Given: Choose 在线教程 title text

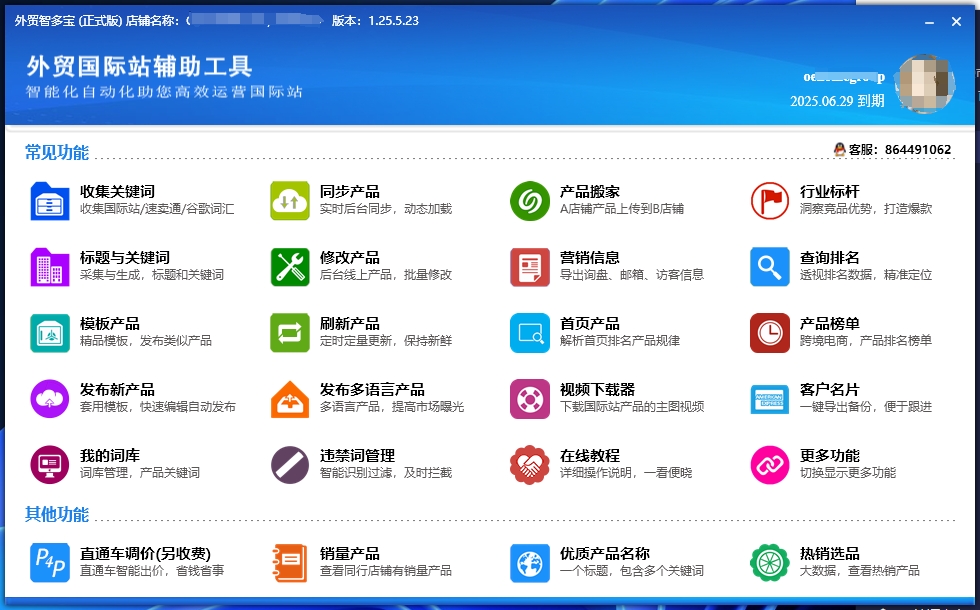Looking at the screenshot, I should [x=590, y=456].
